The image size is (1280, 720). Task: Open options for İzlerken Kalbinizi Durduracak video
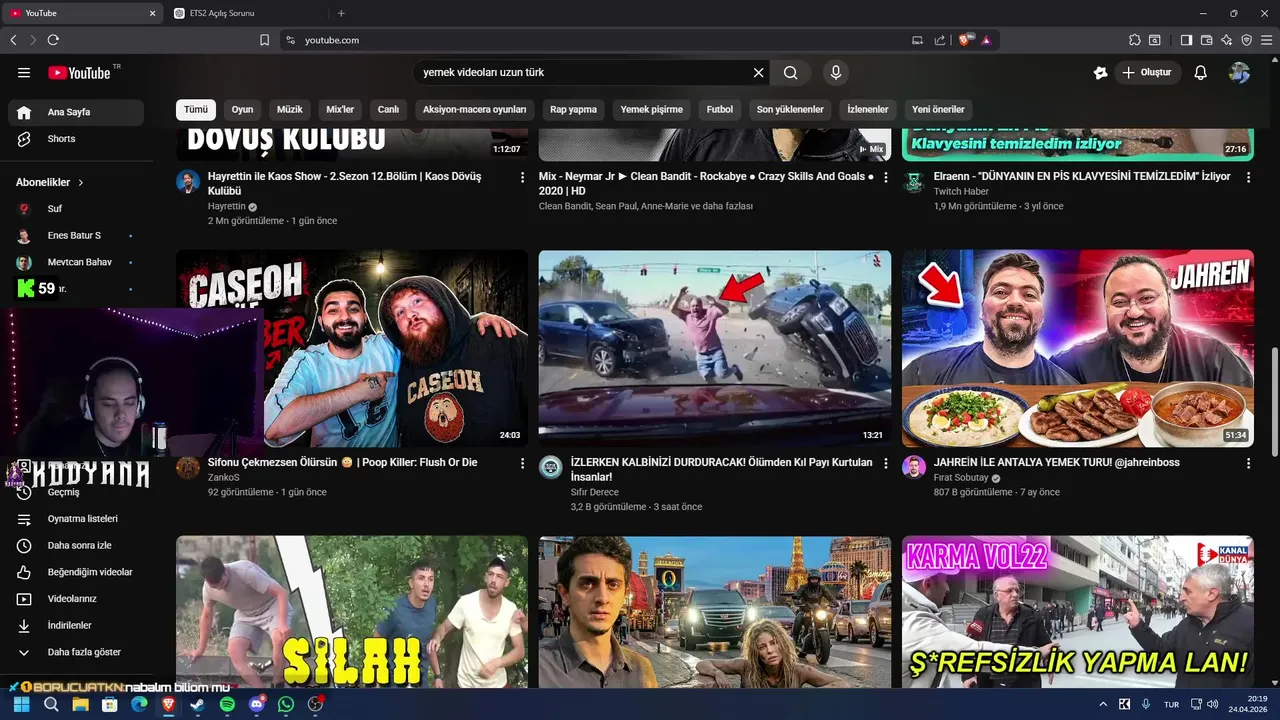click(885, 464)
